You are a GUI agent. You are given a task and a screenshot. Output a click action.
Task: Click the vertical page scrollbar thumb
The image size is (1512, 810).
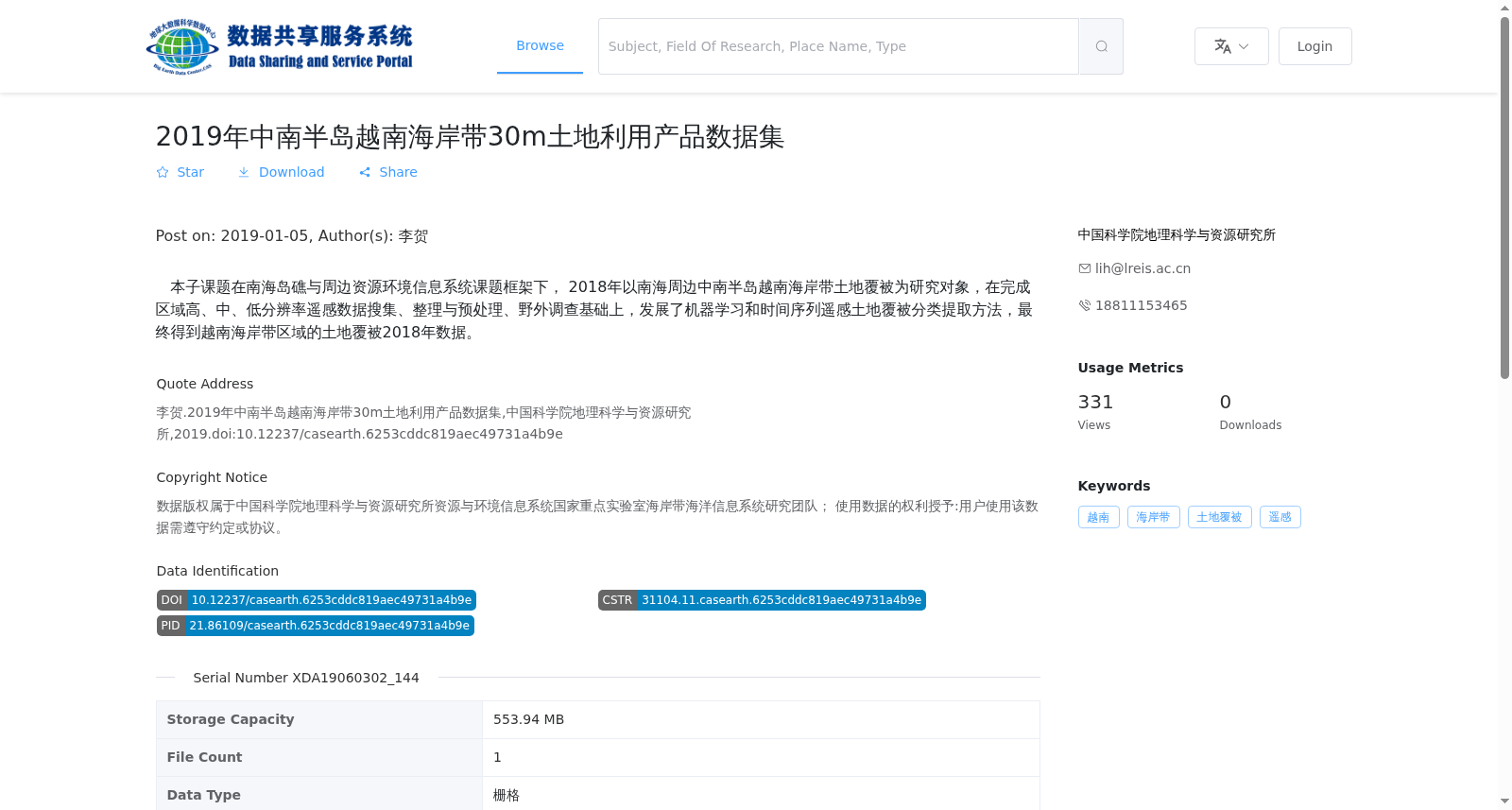pyautogui.click(x=1504, y=198)
